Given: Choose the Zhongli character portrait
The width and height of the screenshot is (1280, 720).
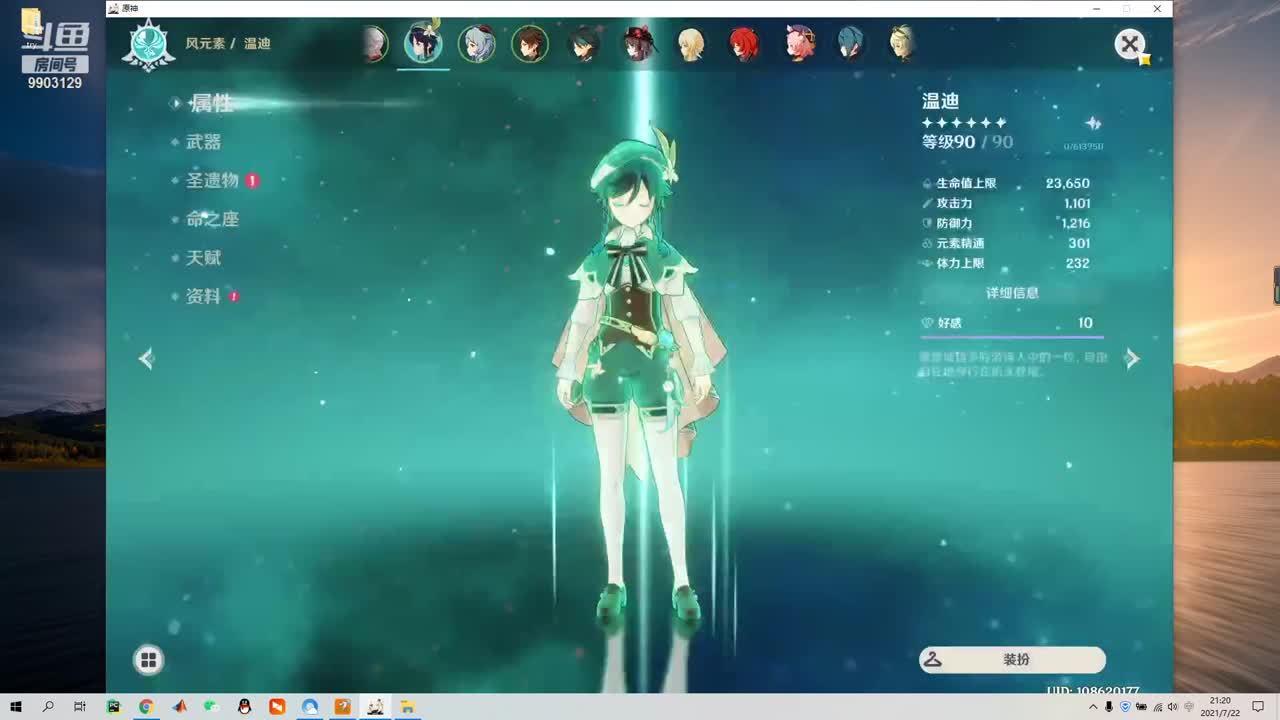Looking at the screenshot, I should (530, 44).
